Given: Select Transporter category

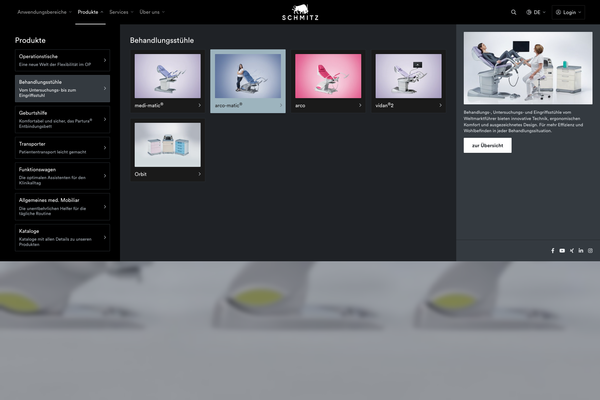Looking at the screenshot, I should pos(62,148).
